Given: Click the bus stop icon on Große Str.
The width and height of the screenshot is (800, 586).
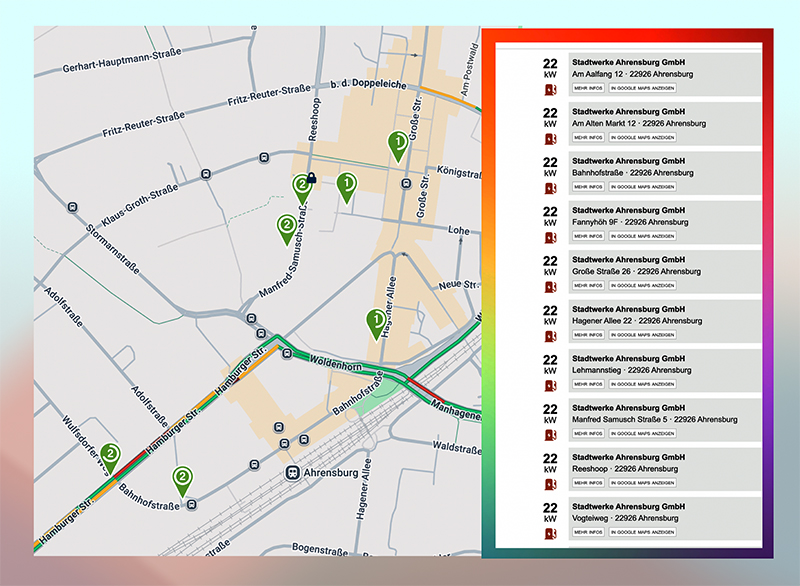Looking at the screenshot, I should click(x=406, y=184).
